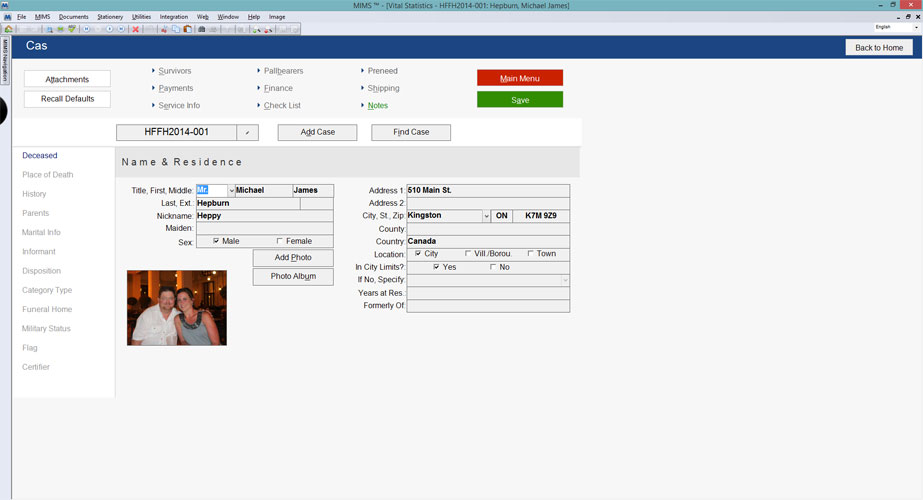Click the Back to Home button
The width and height of the screenshot is (923, 500).
[x=879, y=48]
